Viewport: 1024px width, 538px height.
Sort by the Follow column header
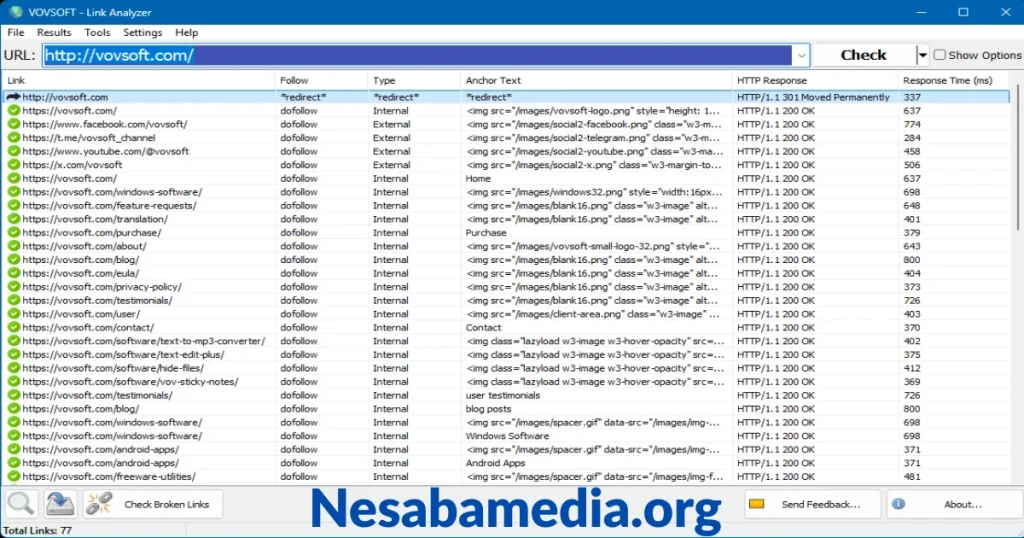click(x=321, y=80)
